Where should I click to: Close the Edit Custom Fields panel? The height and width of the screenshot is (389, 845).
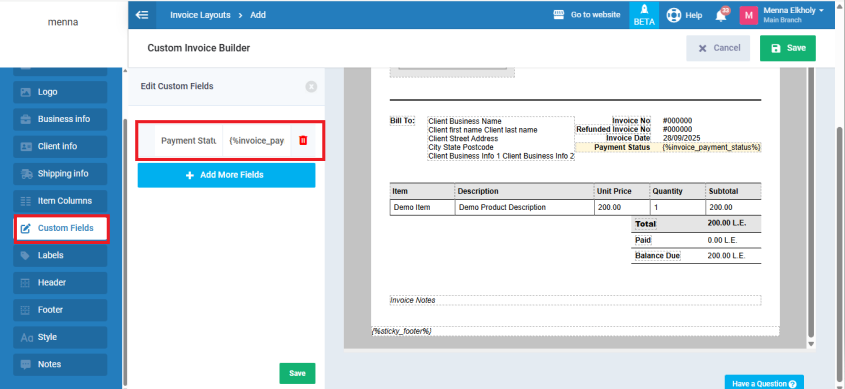(311, 86)
